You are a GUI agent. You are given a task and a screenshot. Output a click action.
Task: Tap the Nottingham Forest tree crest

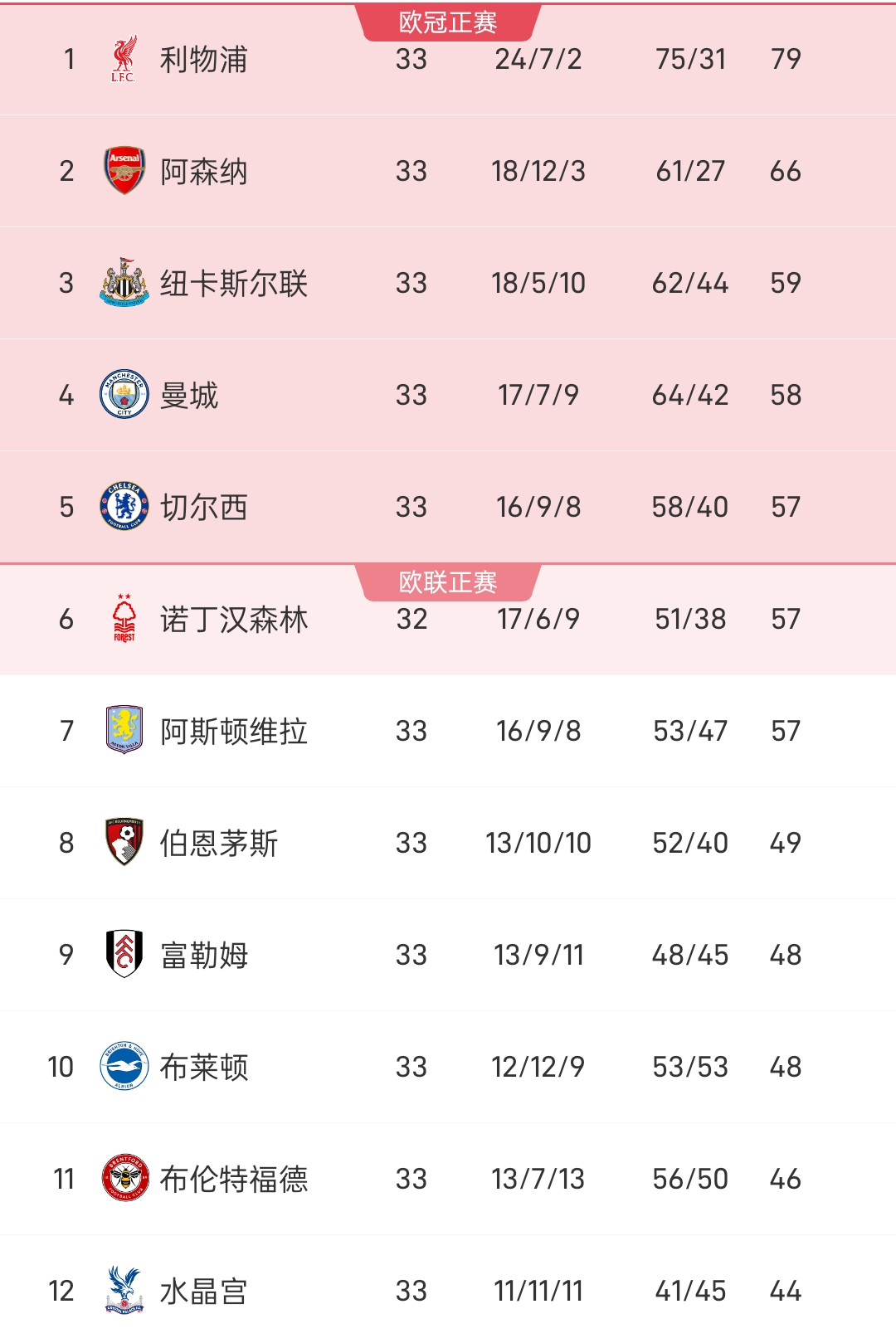(124, 618)
